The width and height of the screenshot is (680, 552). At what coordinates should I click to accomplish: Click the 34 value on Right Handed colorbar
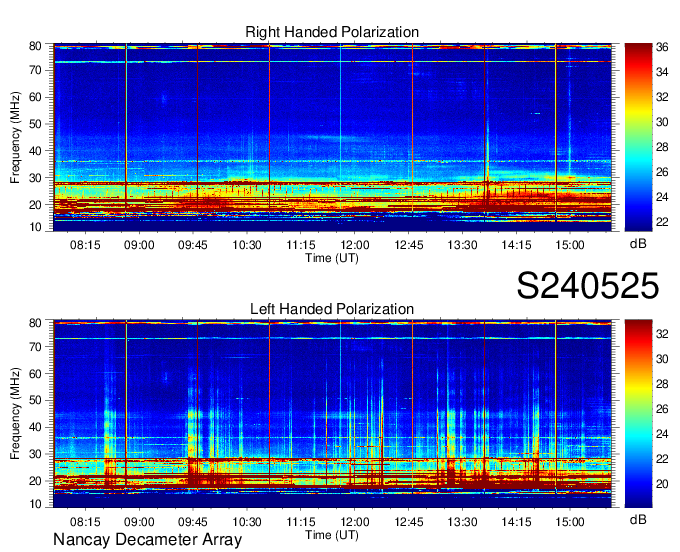coord(662,72)
